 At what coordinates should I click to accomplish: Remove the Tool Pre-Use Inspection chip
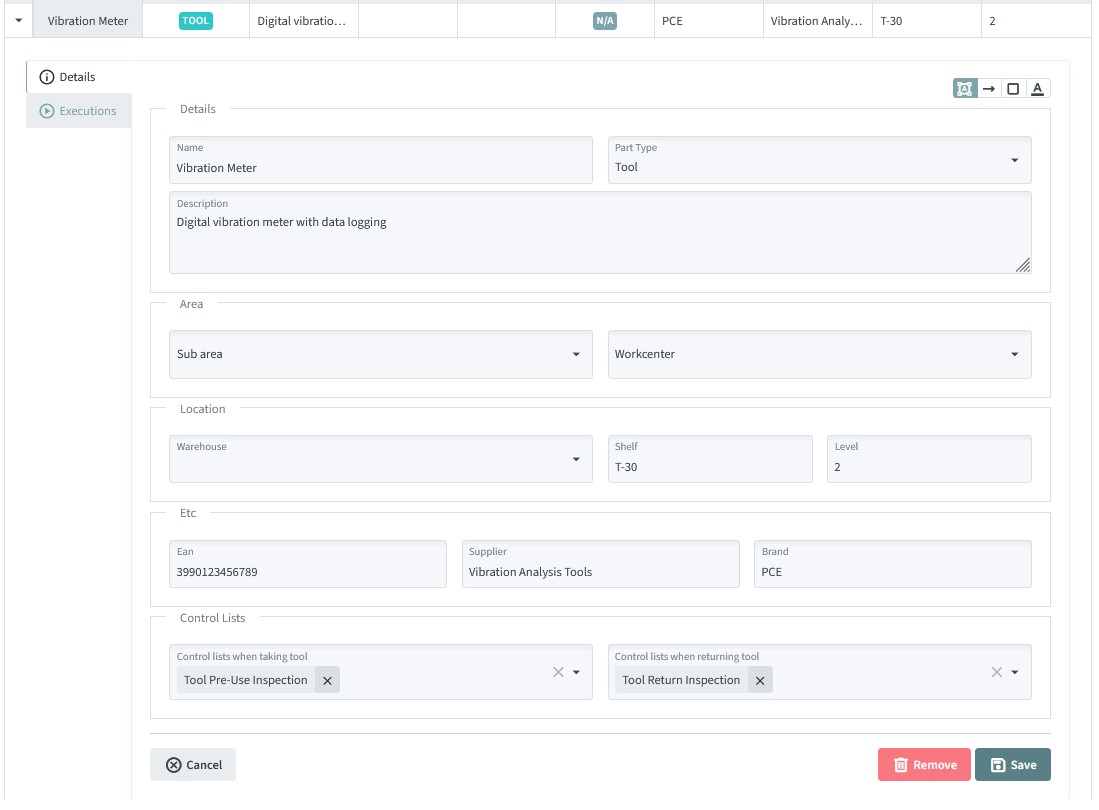coord(327,680)
